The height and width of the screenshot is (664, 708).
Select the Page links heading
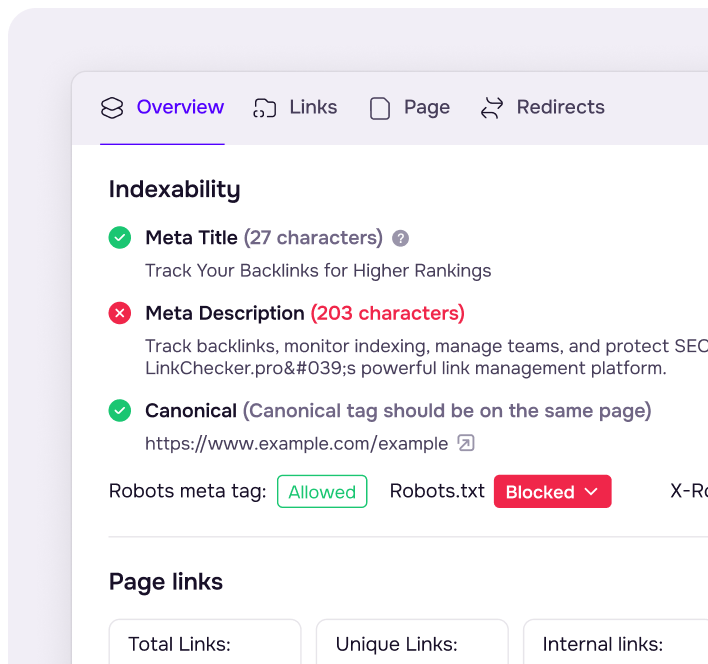166,582
